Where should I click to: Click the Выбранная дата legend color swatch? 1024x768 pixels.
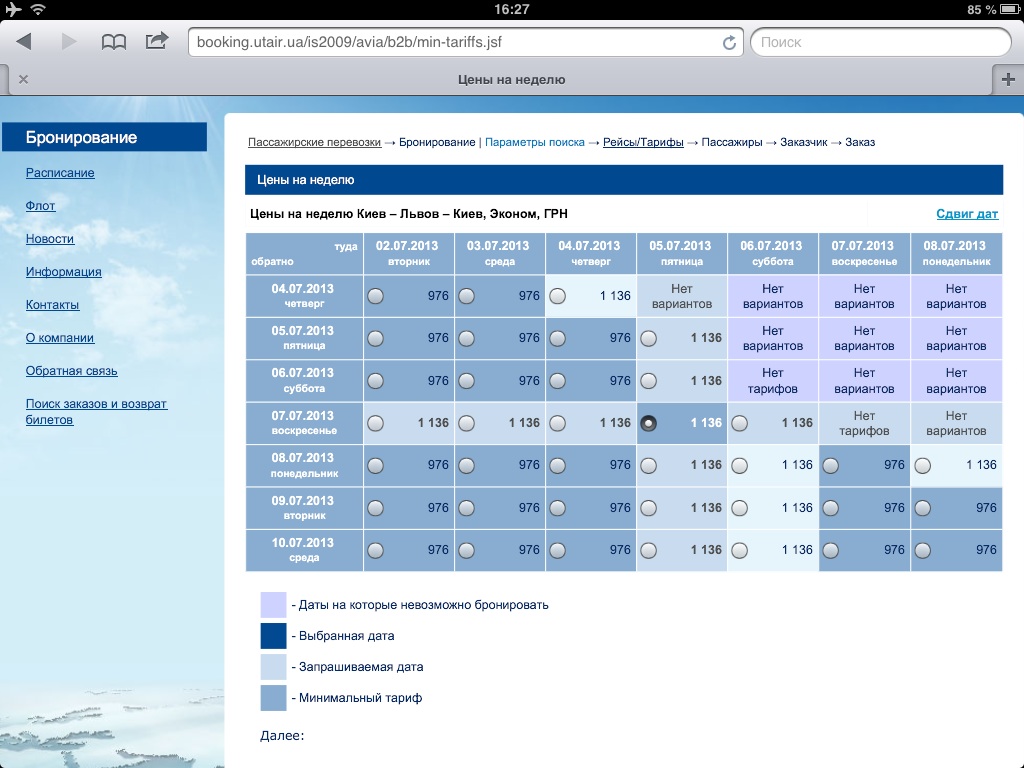click(273, 636)
